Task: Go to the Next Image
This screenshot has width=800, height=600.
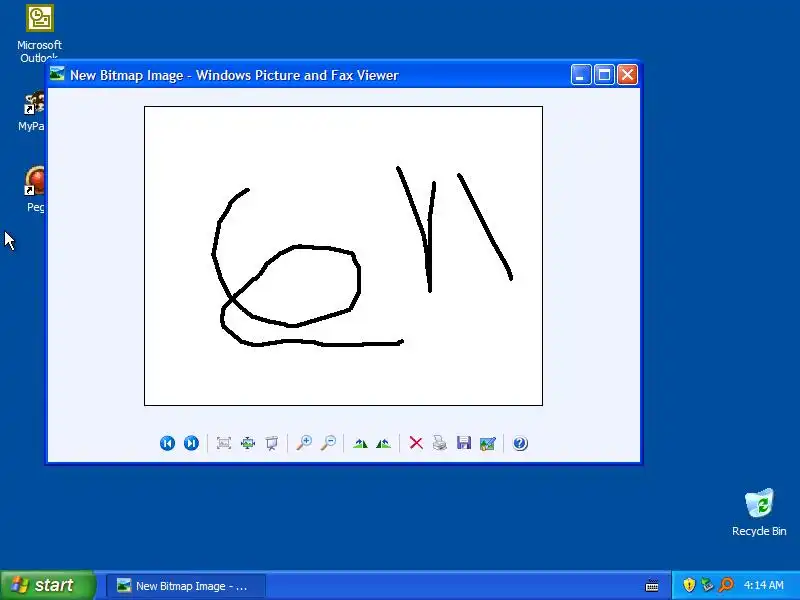Action: point(191,443)
